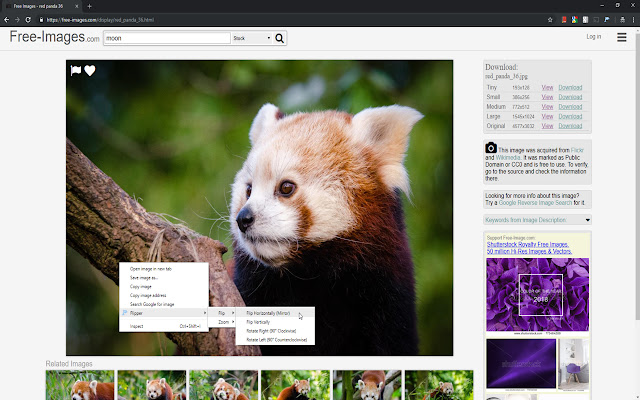This screenshot has width=640, height=400.
Task: Click the search magnifier icon
Action: click(x=280, y=39)
